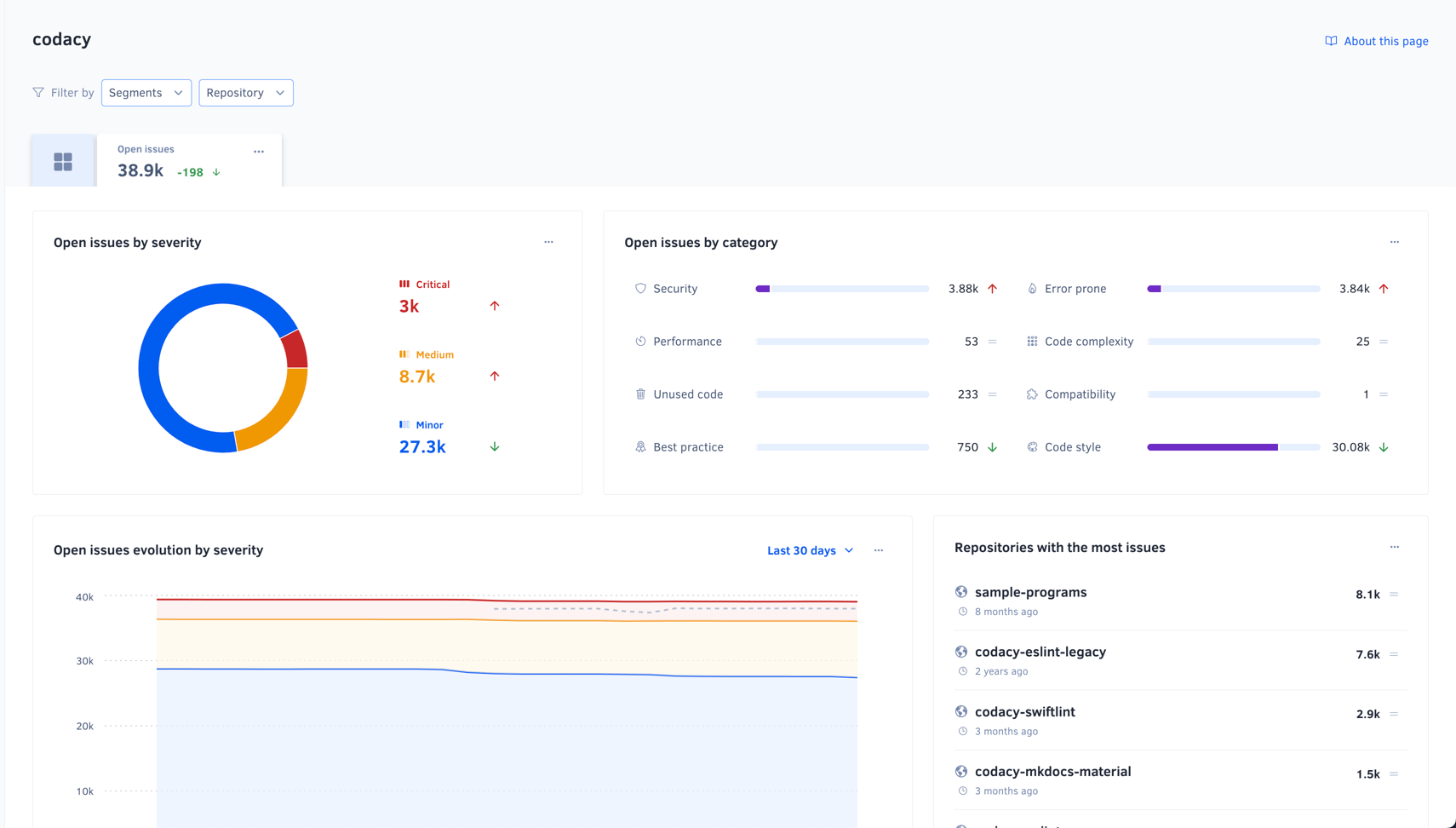Viewport: 1456px width, 828px height.
Task: Open the codacy-mkdocs-material repository
Action: click(1053, 772)
